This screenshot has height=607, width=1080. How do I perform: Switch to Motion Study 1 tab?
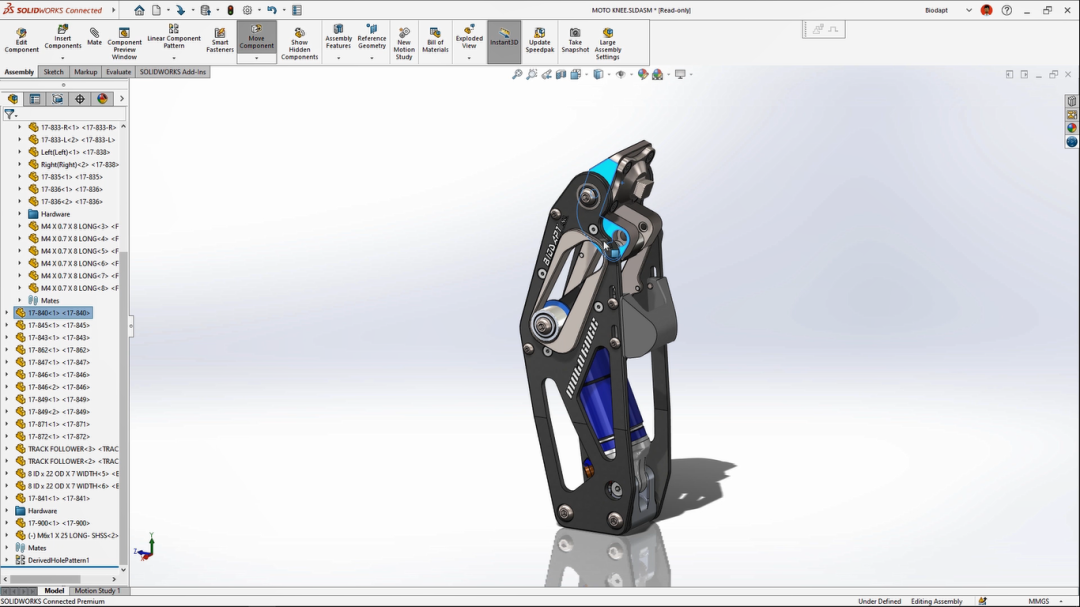click(x=97, y=590)
